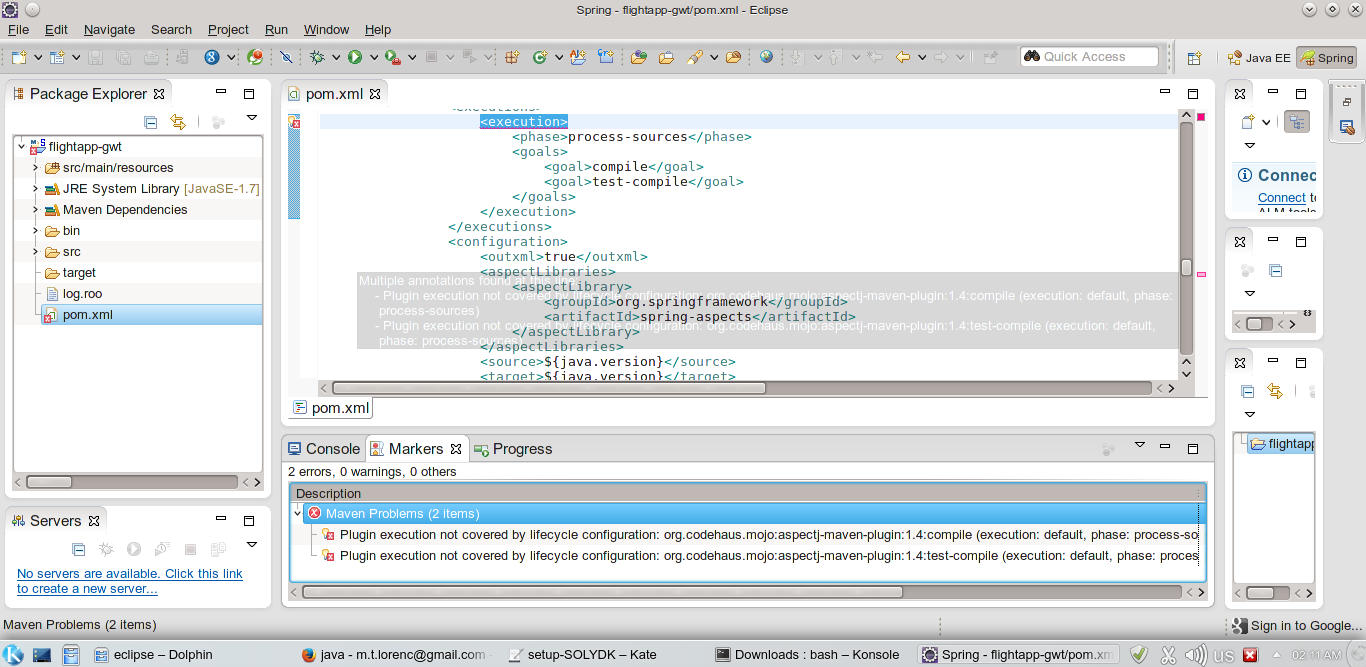Open the Run configurations dropdown arrow
This screenshot has height=667, width=1366.
[373, 57]
